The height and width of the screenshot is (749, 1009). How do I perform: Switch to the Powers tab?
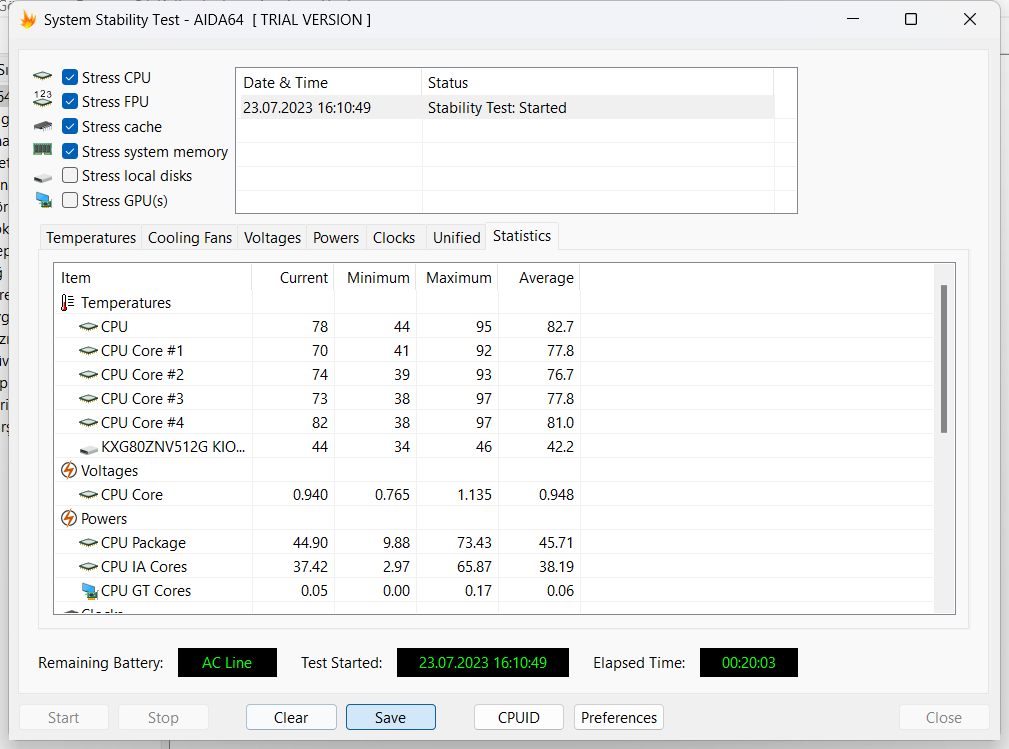pyautogui.click(x=336, y=237)
